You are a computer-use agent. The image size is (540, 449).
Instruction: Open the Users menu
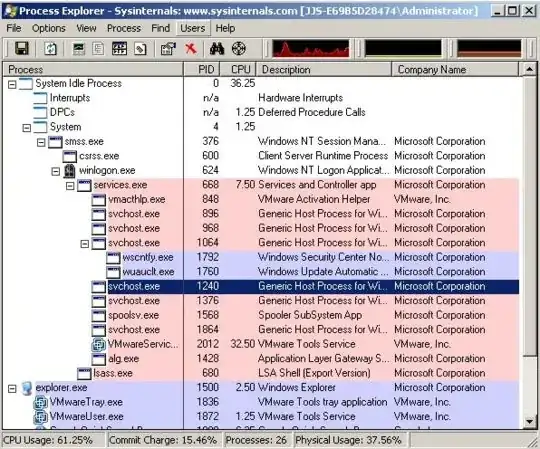[x=193, y=28]
